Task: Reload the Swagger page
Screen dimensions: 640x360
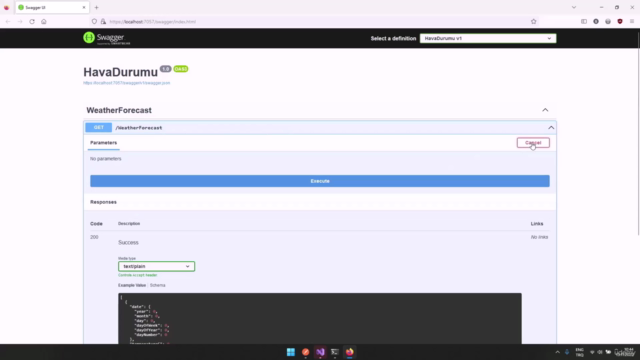Action: (x=32, y=22)
